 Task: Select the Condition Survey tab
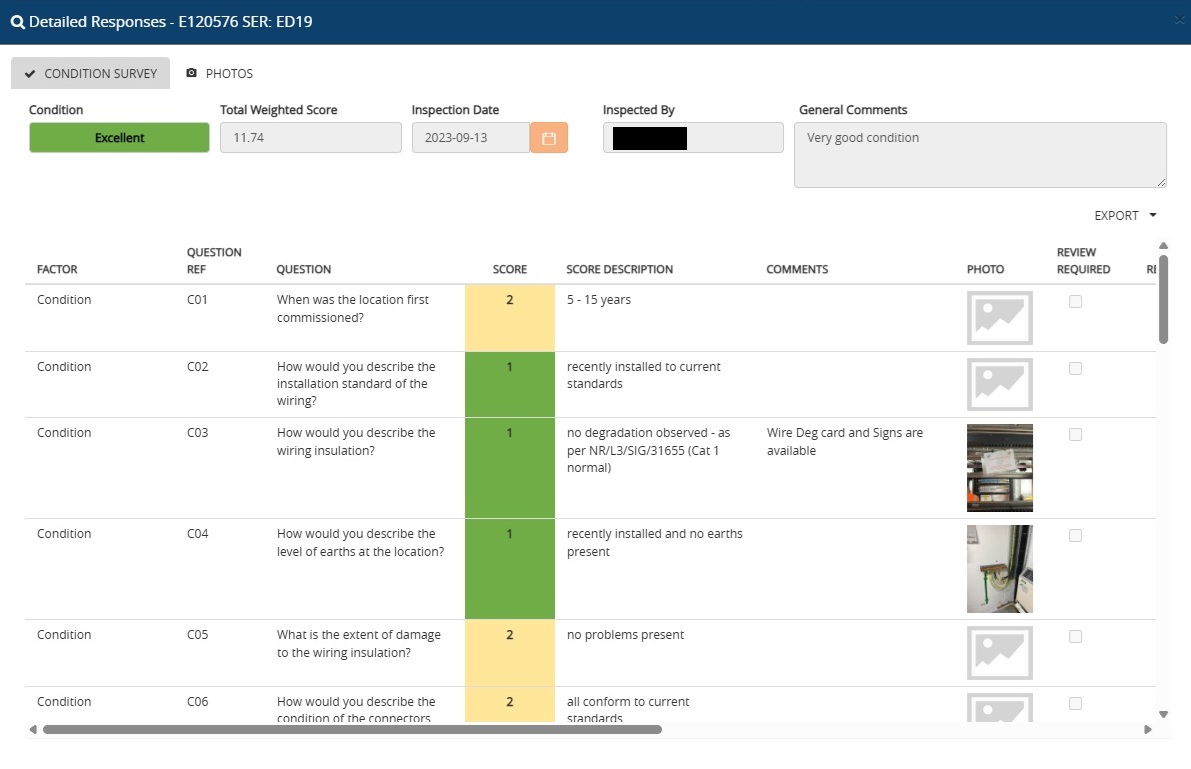tap(91, 73)
